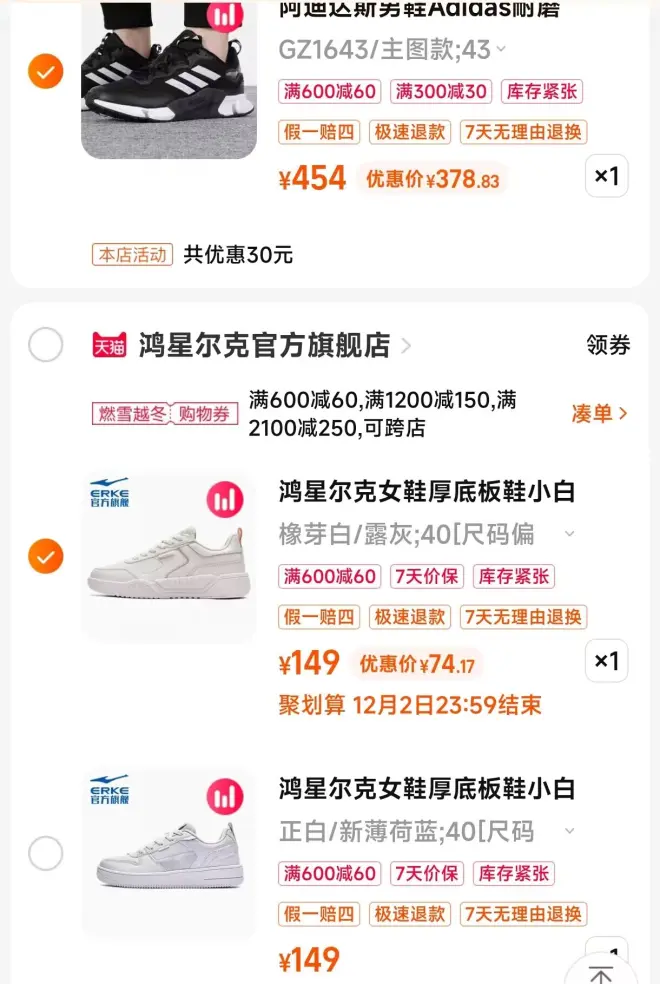The image size is (660, 984).
Task: Select all items from 鸿星尔克官方旗舰店
Action: click(x=45, y=346)
